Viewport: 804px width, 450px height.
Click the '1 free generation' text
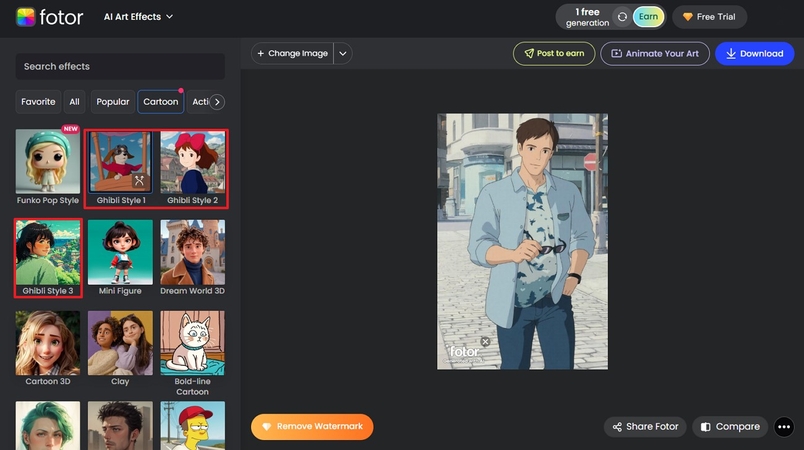[587, 17]
